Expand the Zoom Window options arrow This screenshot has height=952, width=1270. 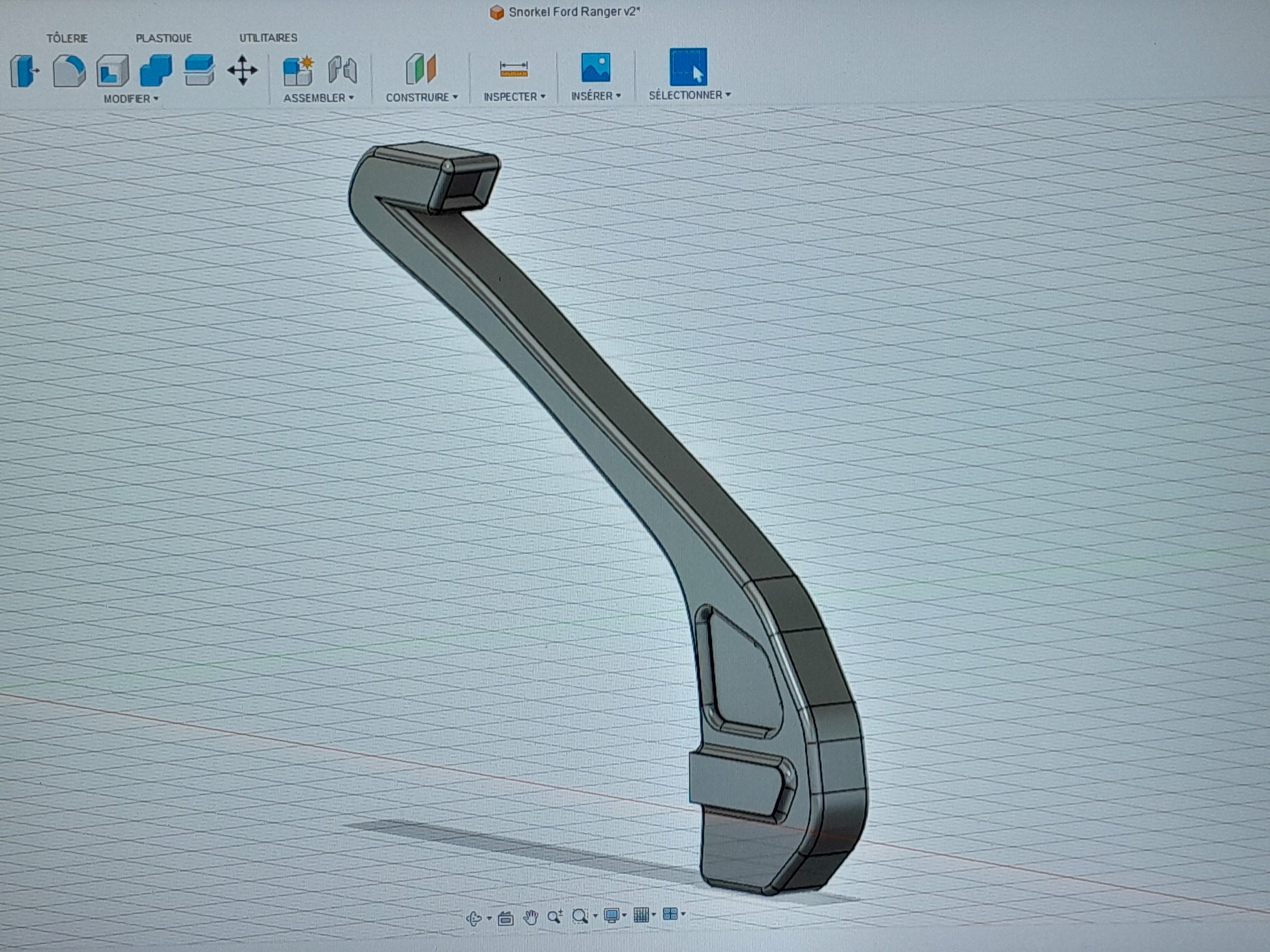point(595,916)
